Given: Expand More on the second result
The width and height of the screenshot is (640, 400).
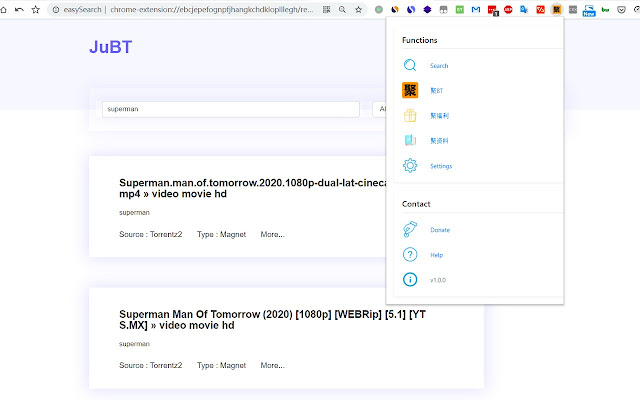Looking at the screenshot, I should [x=272, y=366].
